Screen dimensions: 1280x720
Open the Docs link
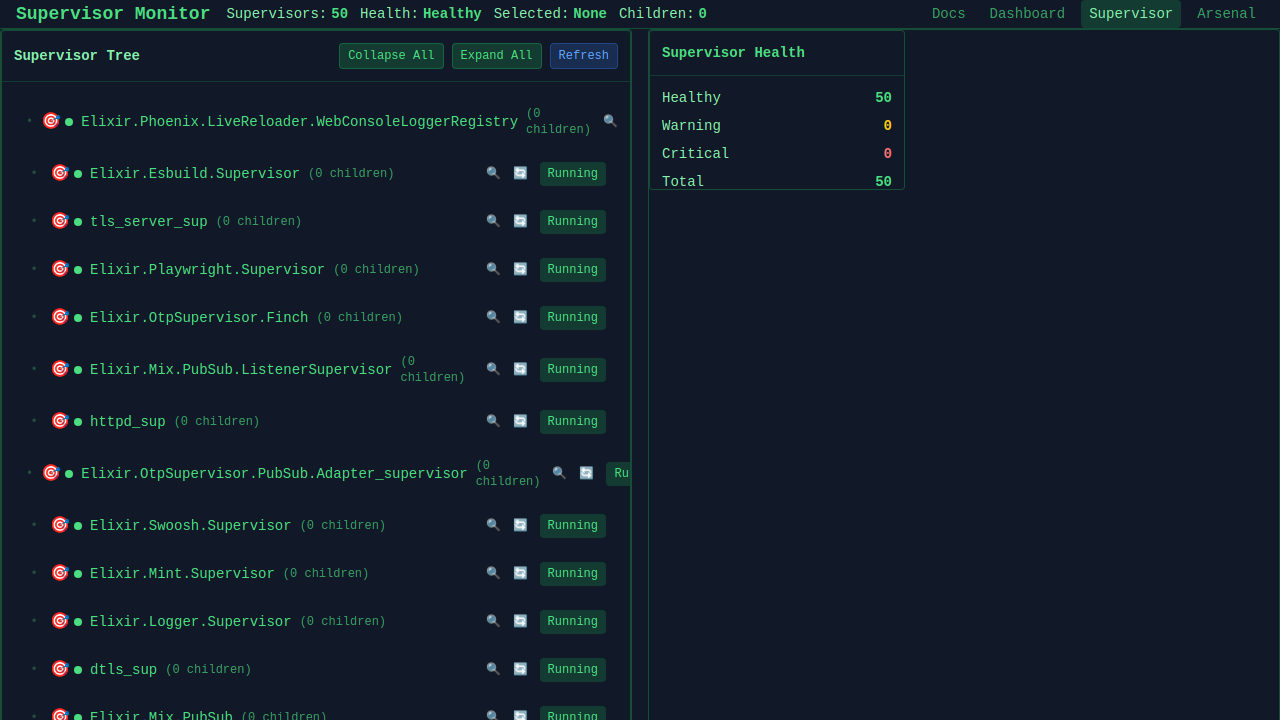948,14
